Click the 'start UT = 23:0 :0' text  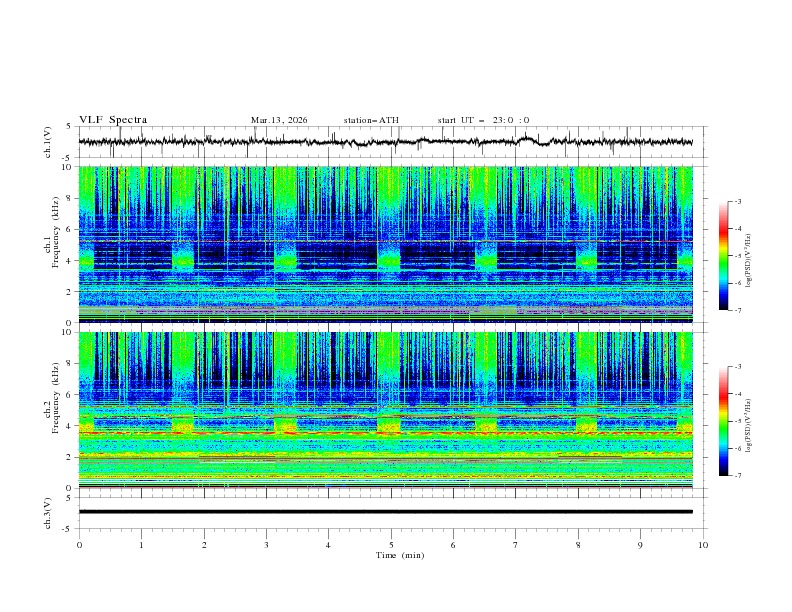tap(483, 120)
